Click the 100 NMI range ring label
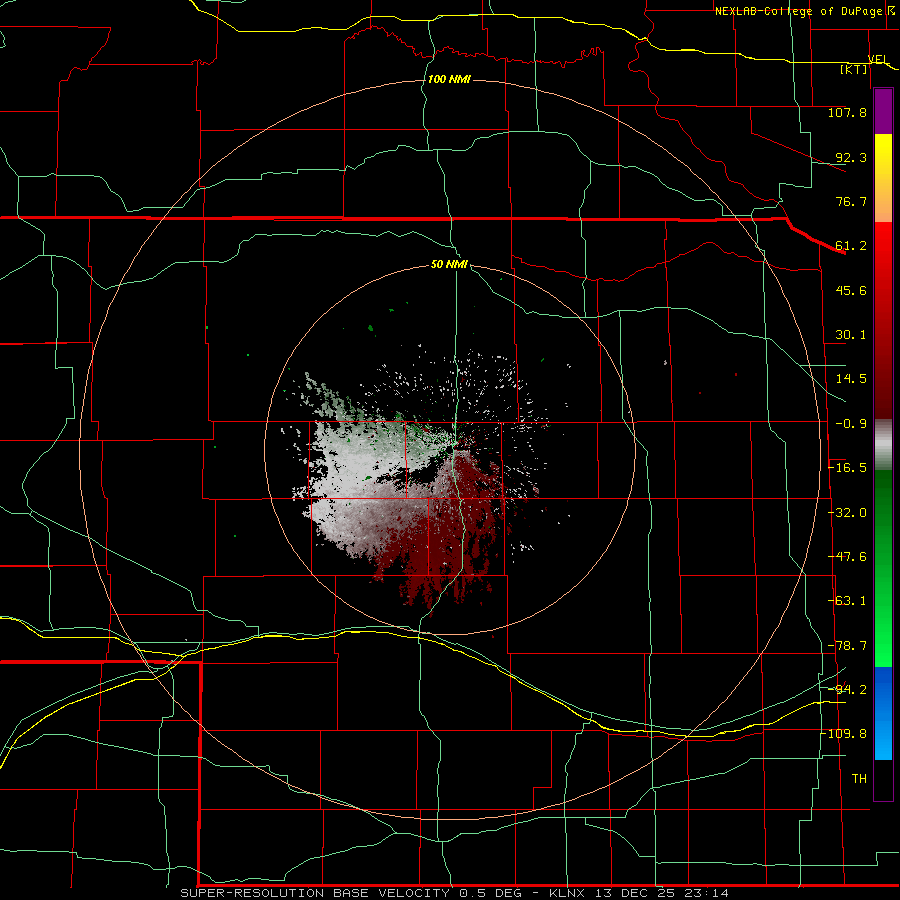 pos(449,79)
